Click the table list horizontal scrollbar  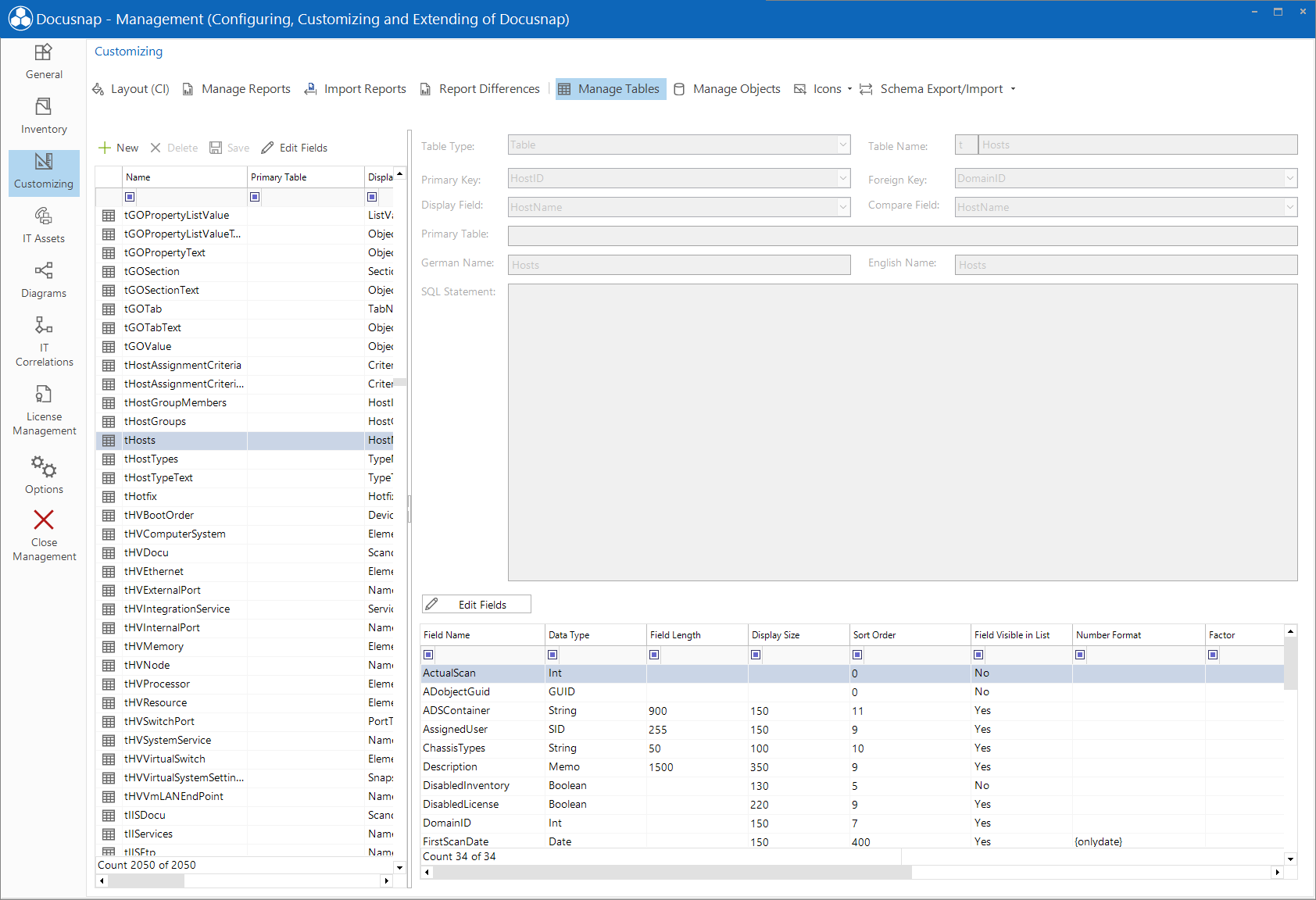click(x=146, y=880)
